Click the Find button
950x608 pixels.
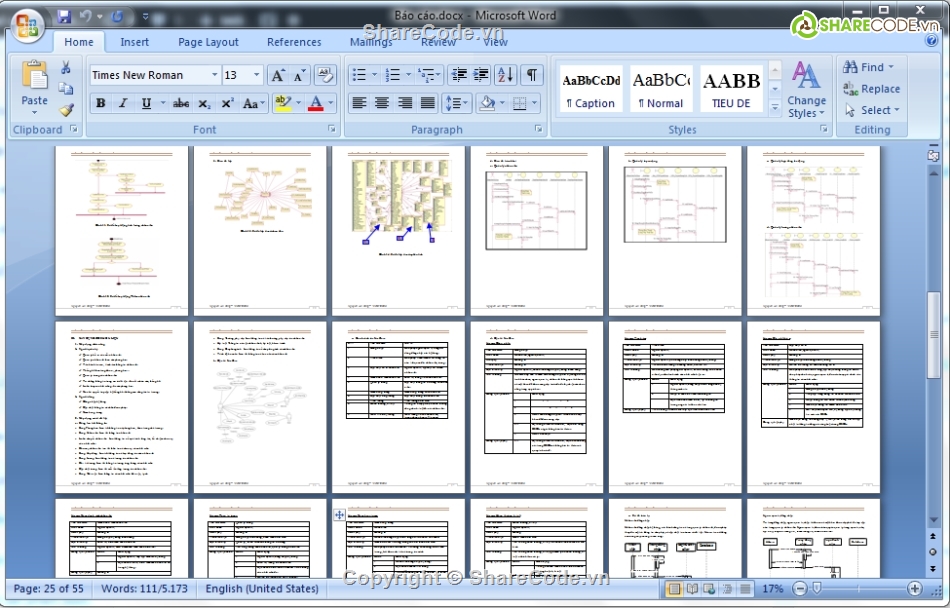(x=868, y=67)
